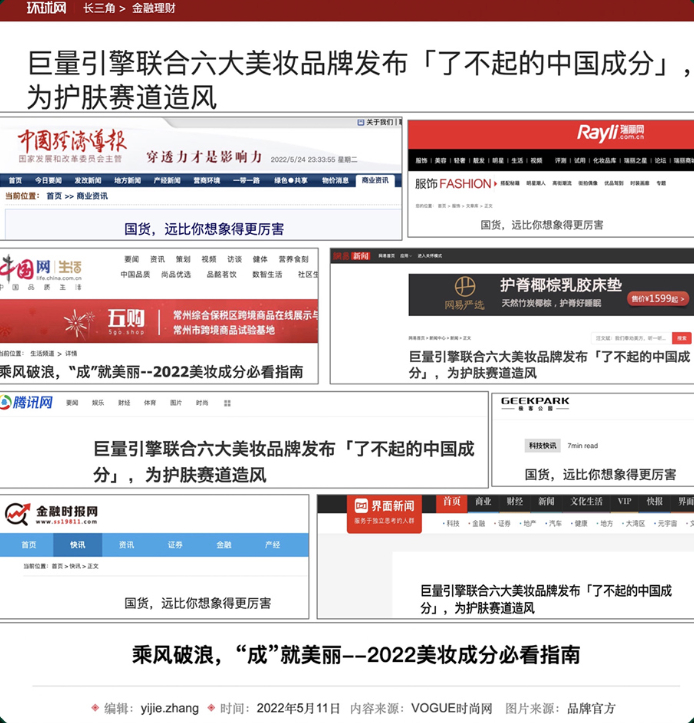694x723 pixels.
Task: Click the 界面新闻 red logo badge
Action: click(384, 514)
